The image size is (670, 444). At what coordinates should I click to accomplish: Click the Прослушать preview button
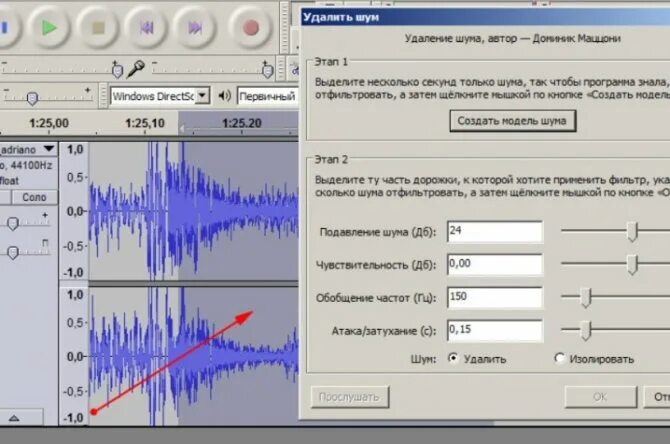coord(350,397)
